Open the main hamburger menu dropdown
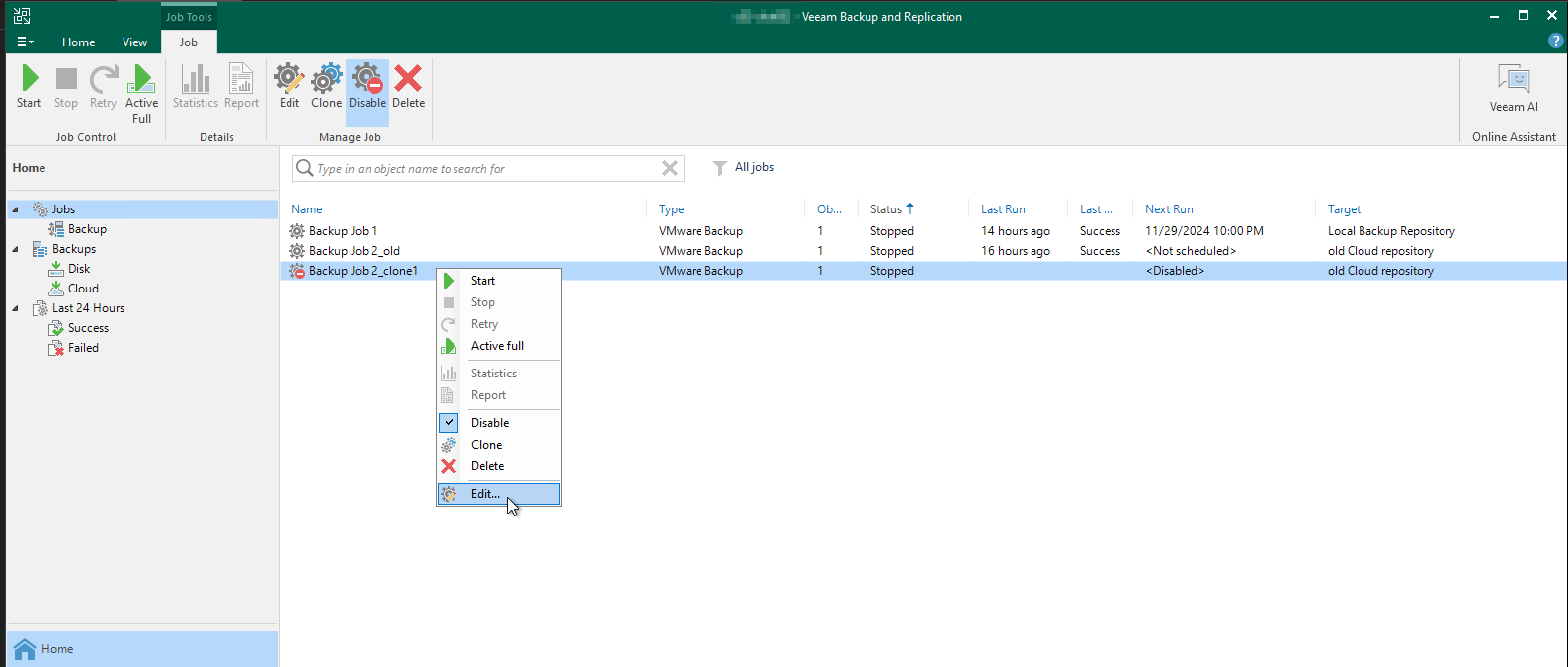 tap(26, 42)
